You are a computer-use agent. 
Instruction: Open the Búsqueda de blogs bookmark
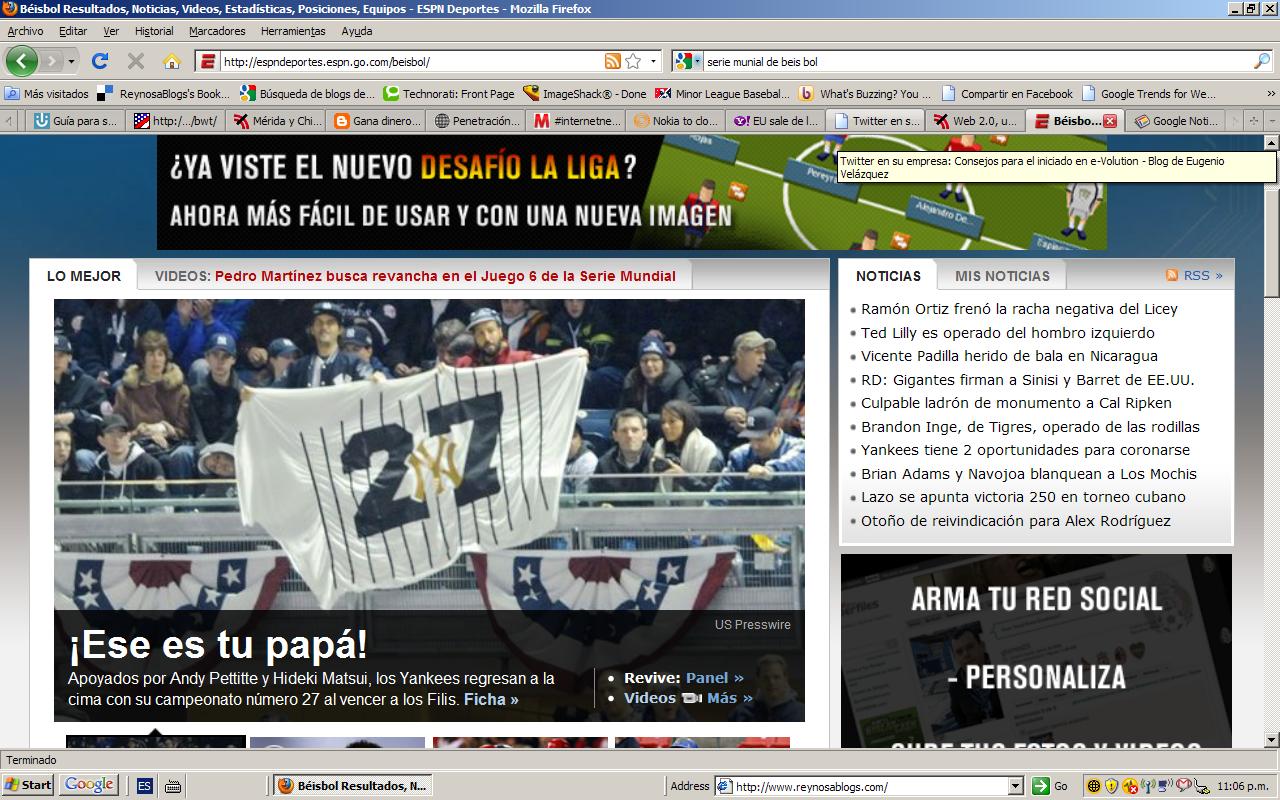click(x=308, y=94)
